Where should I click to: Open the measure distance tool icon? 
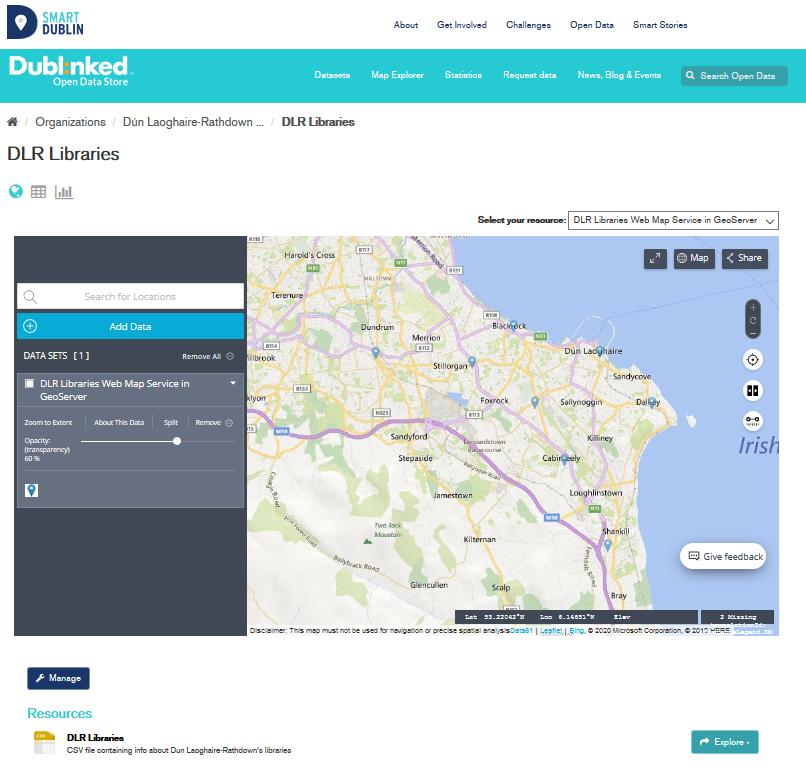click(x=753, y=421)
